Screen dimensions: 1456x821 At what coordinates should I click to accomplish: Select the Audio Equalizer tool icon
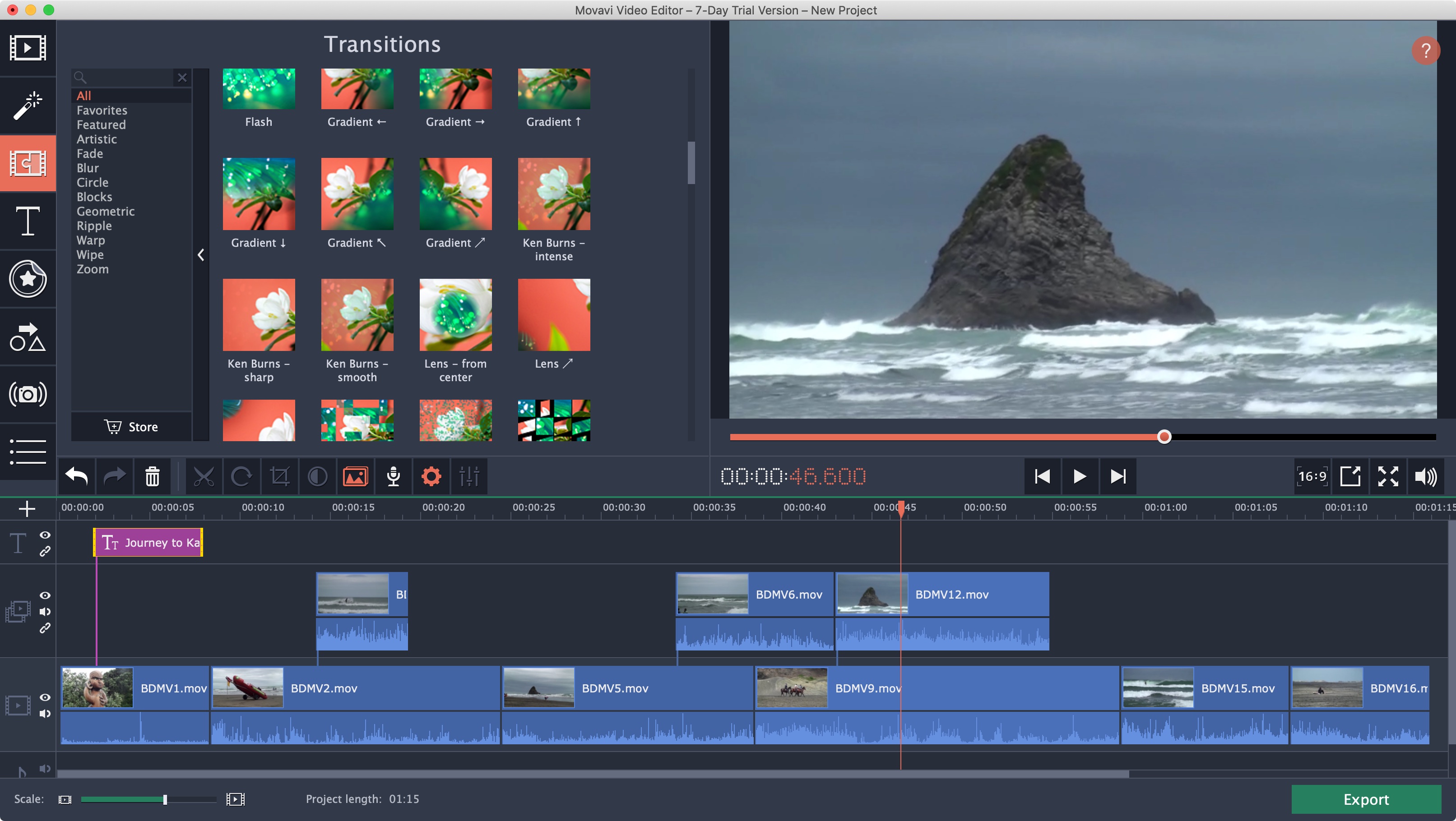pyautogui.click(x=468, y=477)
